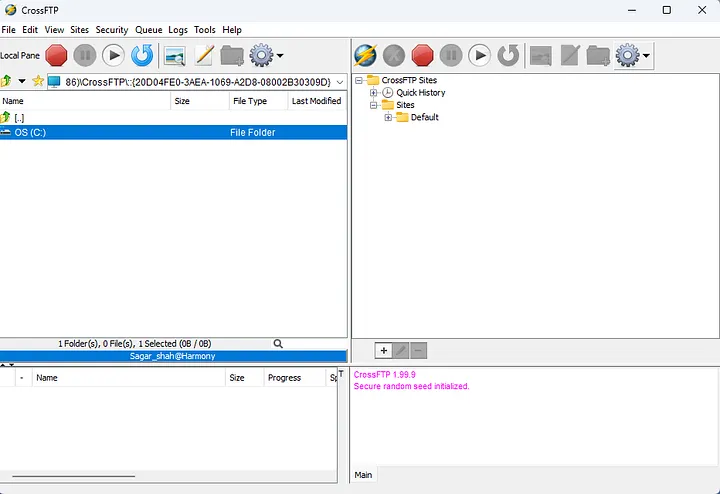
Task: Open the image preview icon in local toolbar
Action: (x=174, y=56)
